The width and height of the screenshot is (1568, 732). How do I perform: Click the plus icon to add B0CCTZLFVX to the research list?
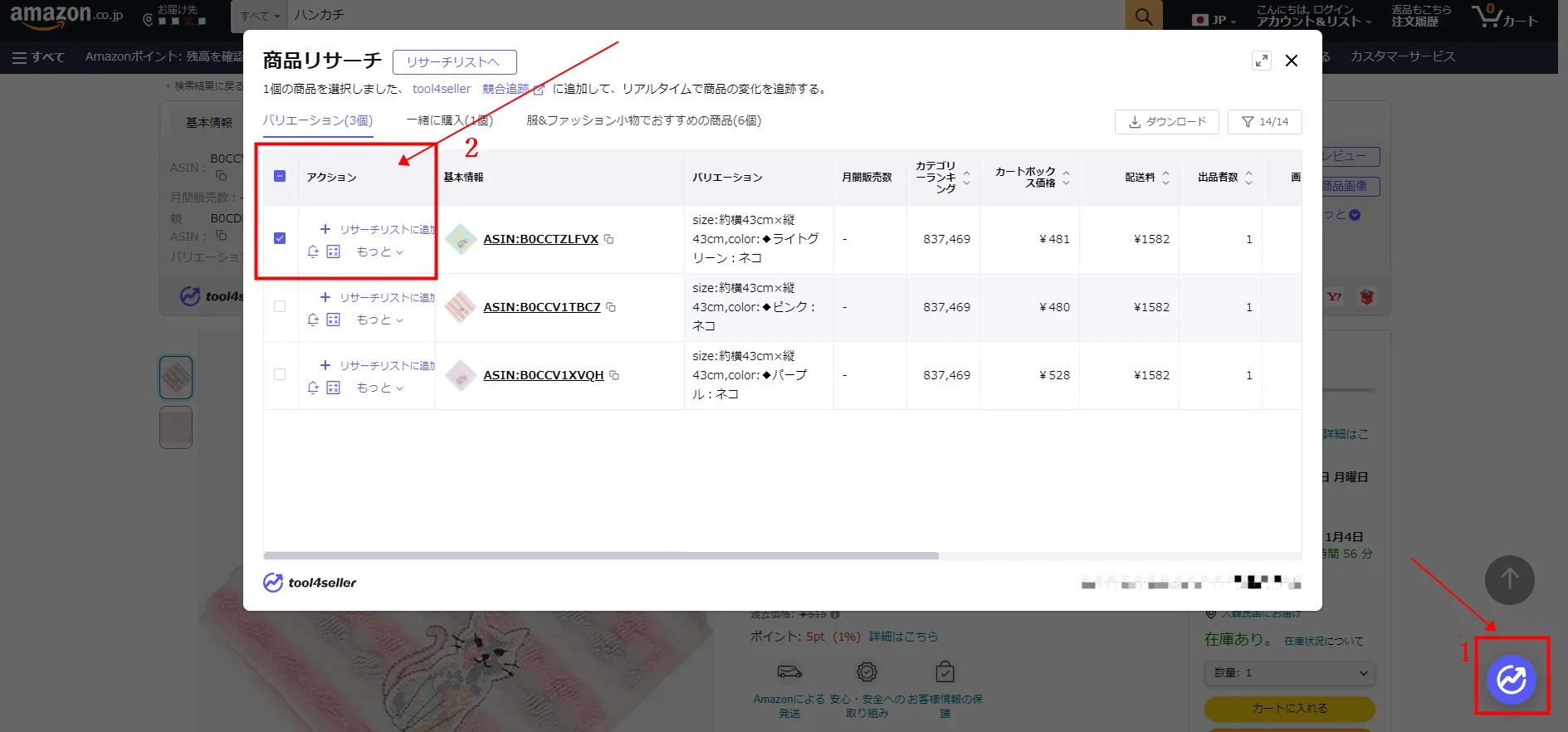[x=325, y=229]
